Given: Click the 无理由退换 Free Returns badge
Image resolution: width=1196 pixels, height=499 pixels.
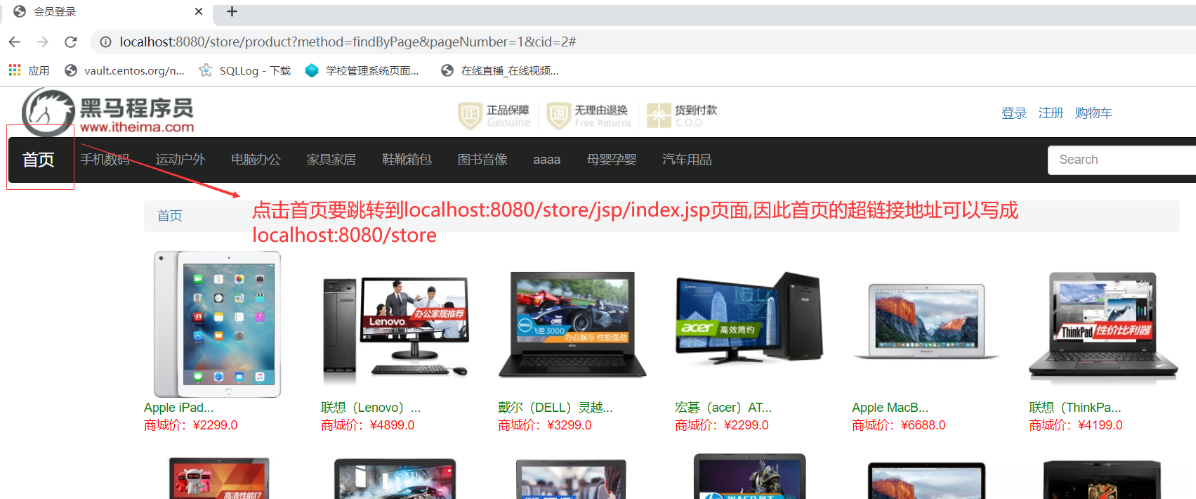Looking at the screenshot, I should click(589, 116).
